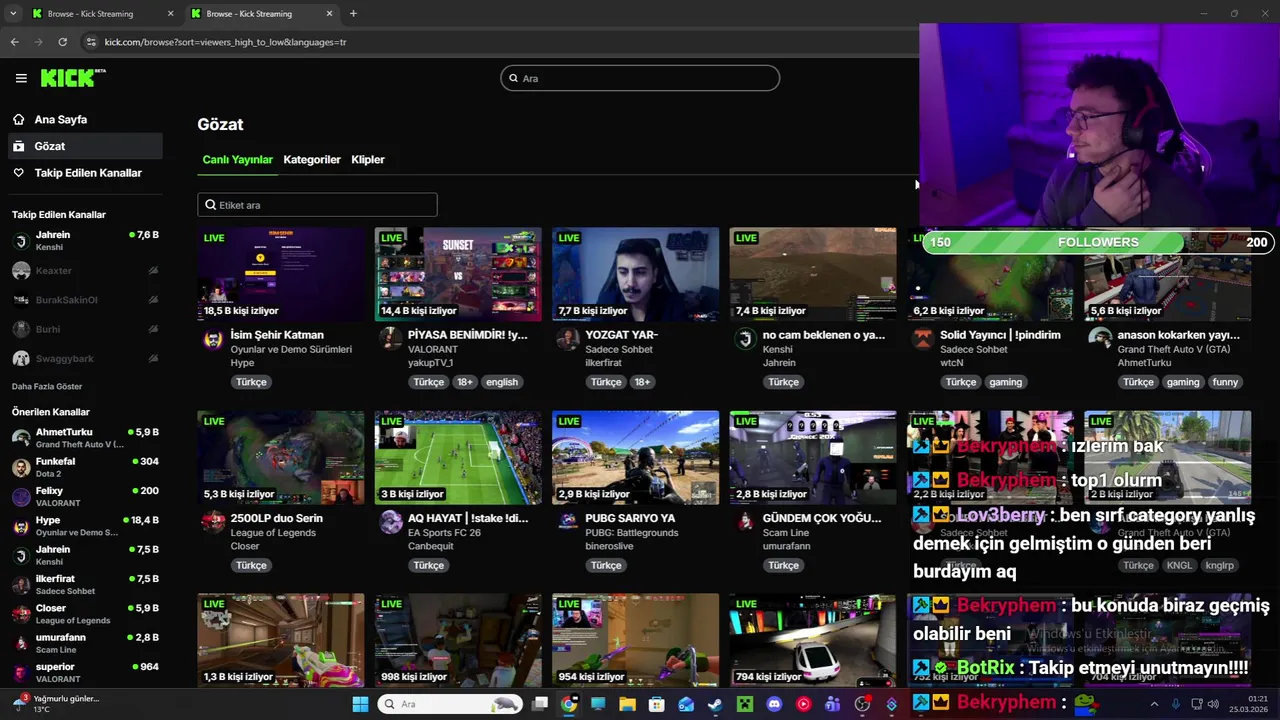Open Minecraft from the taskbar
The height and width of the screenshot is (720, 1280).
tap(744, 704)
